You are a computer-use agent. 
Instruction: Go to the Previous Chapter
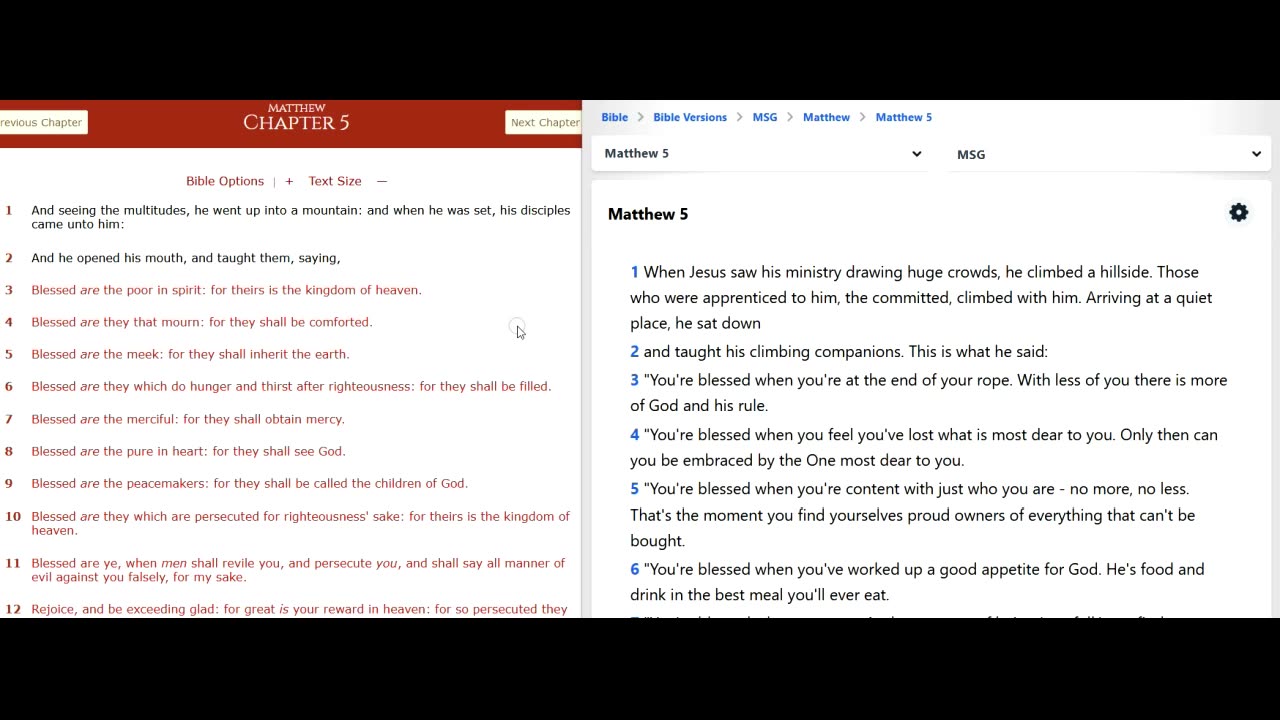[x=42, y=122]
